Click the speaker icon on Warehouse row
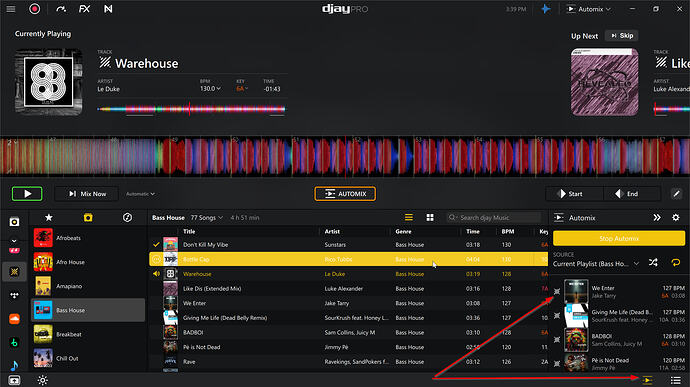 point(156,274)
